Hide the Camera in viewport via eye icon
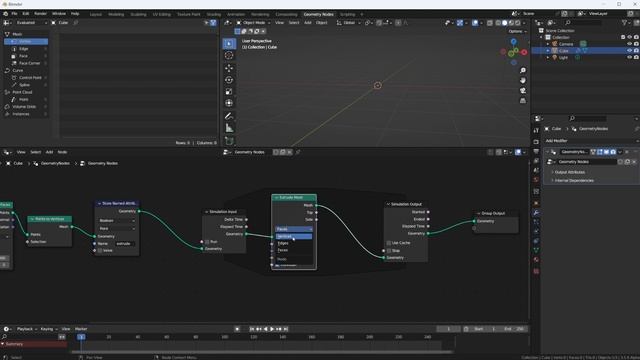Image resolution: width=640 pixels, height=360 pixels. [629, 44]
